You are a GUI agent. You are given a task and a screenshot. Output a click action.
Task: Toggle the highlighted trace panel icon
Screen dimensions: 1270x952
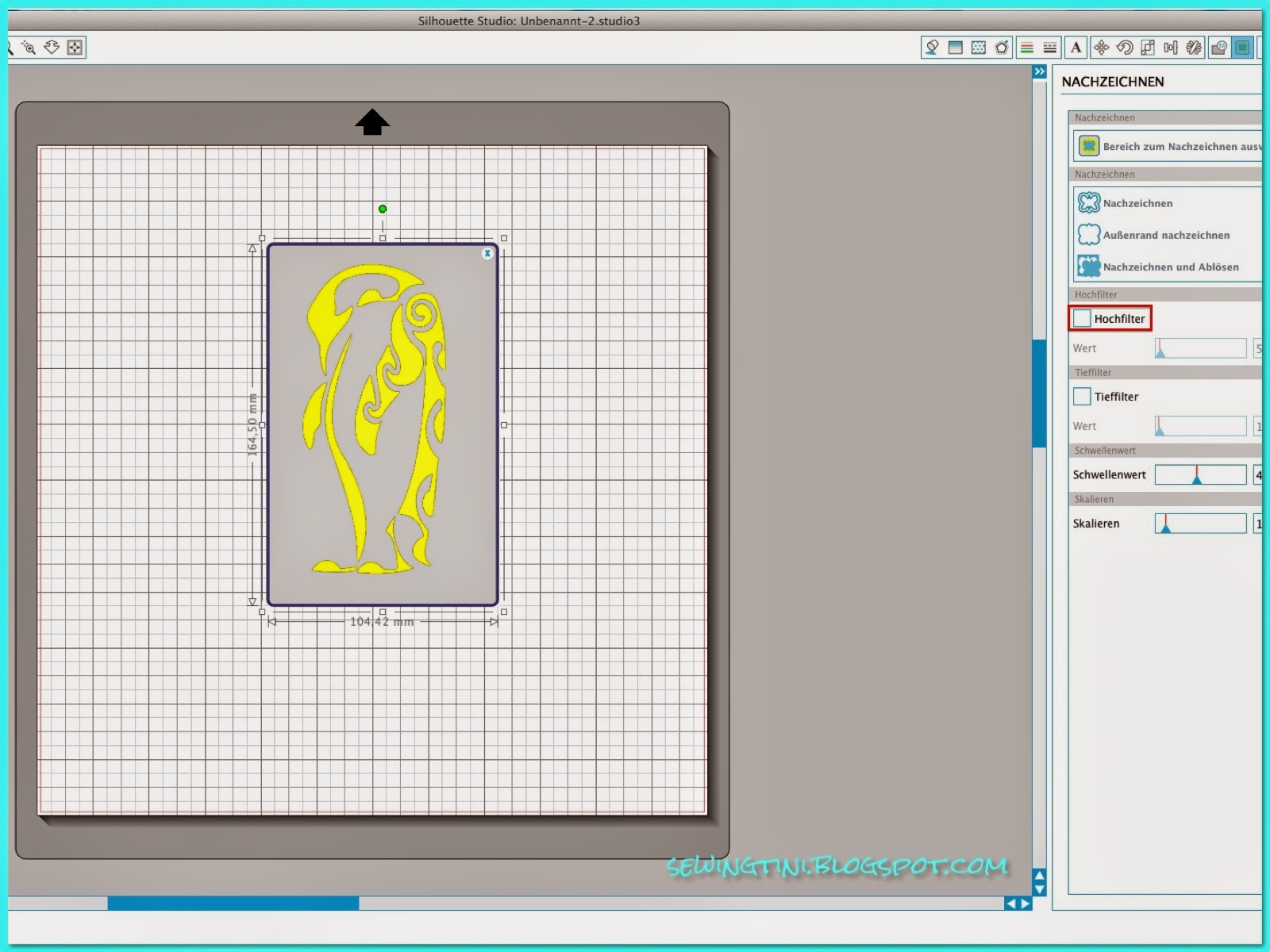(1243, 48)
